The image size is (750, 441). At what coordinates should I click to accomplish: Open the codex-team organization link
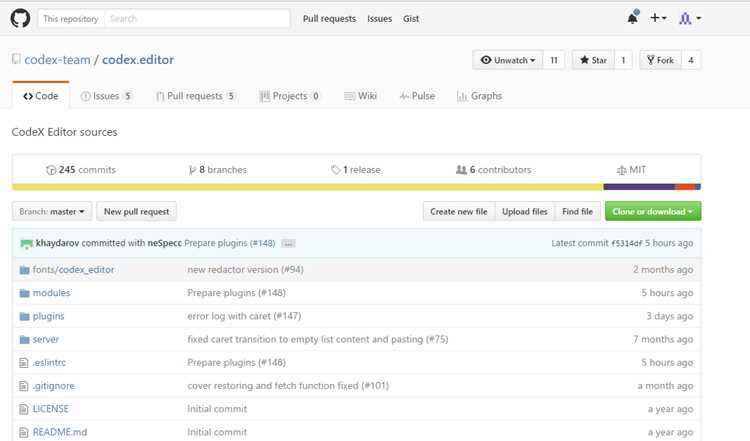[x=57, y=60]
